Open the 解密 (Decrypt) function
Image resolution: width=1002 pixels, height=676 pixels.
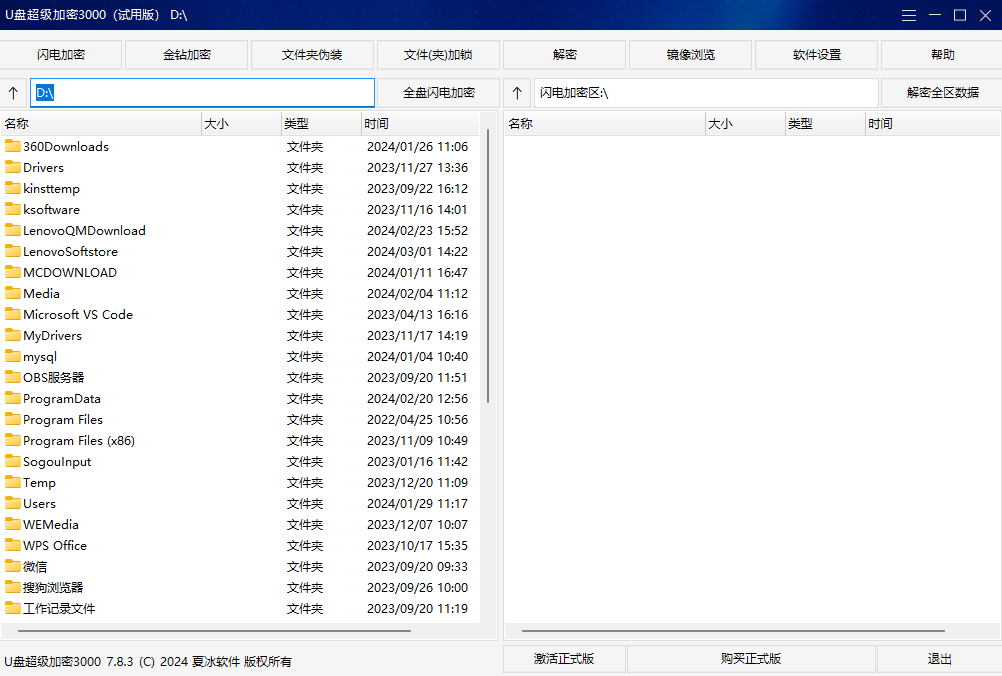click(564, 54)
